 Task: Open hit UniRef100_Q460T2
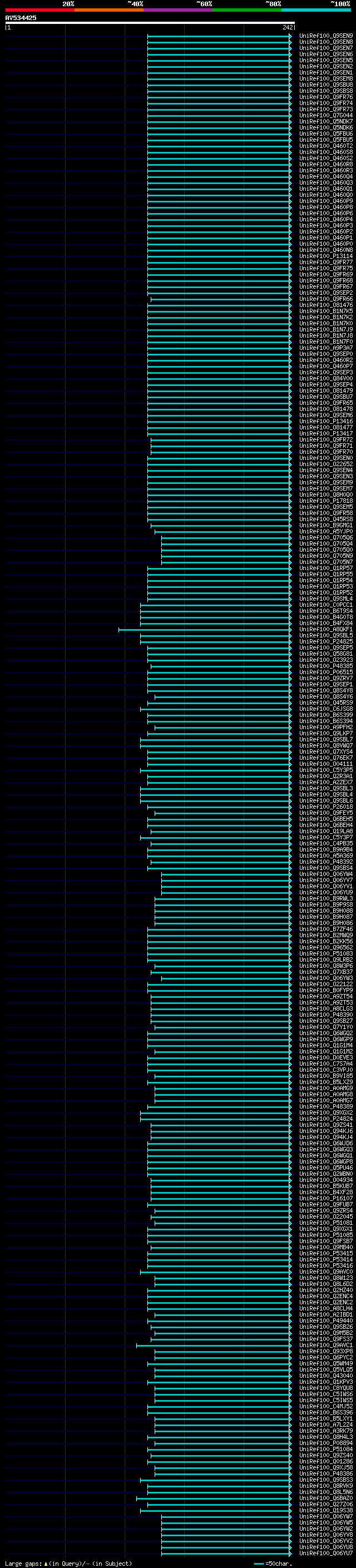point(326,146)
